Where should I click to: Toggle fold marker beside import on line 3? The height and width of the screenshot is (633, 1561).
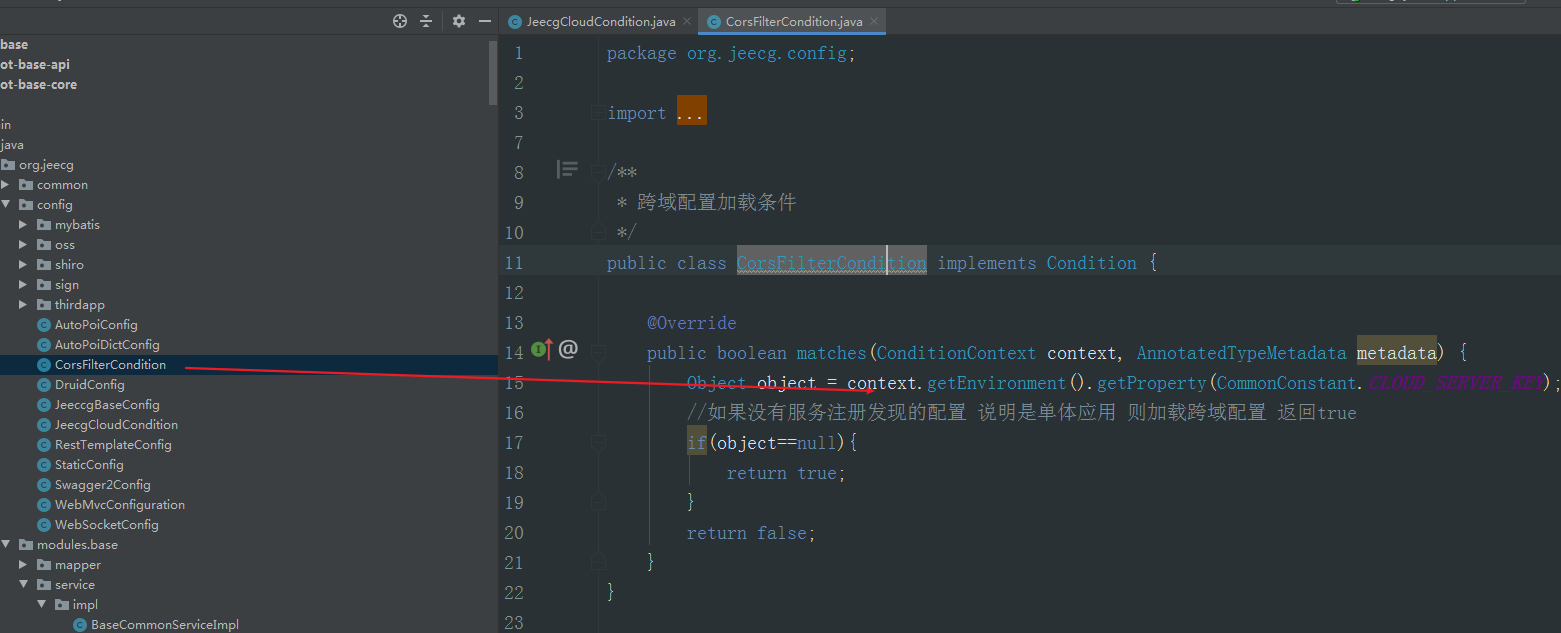click(597, 113)
